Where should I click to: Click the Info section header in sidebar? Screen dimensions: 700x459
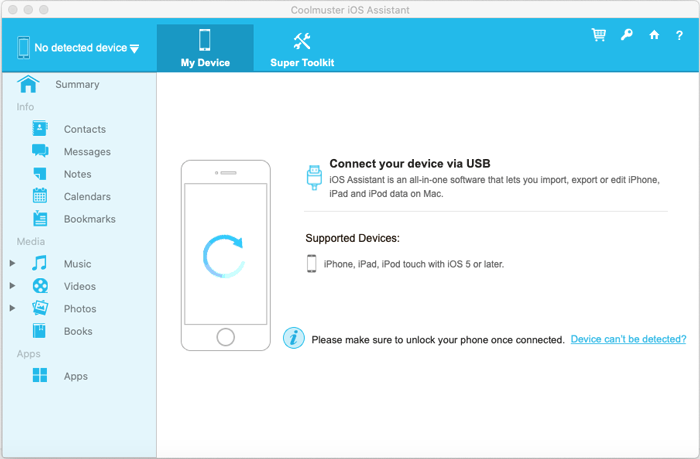[x=25, y=107]
